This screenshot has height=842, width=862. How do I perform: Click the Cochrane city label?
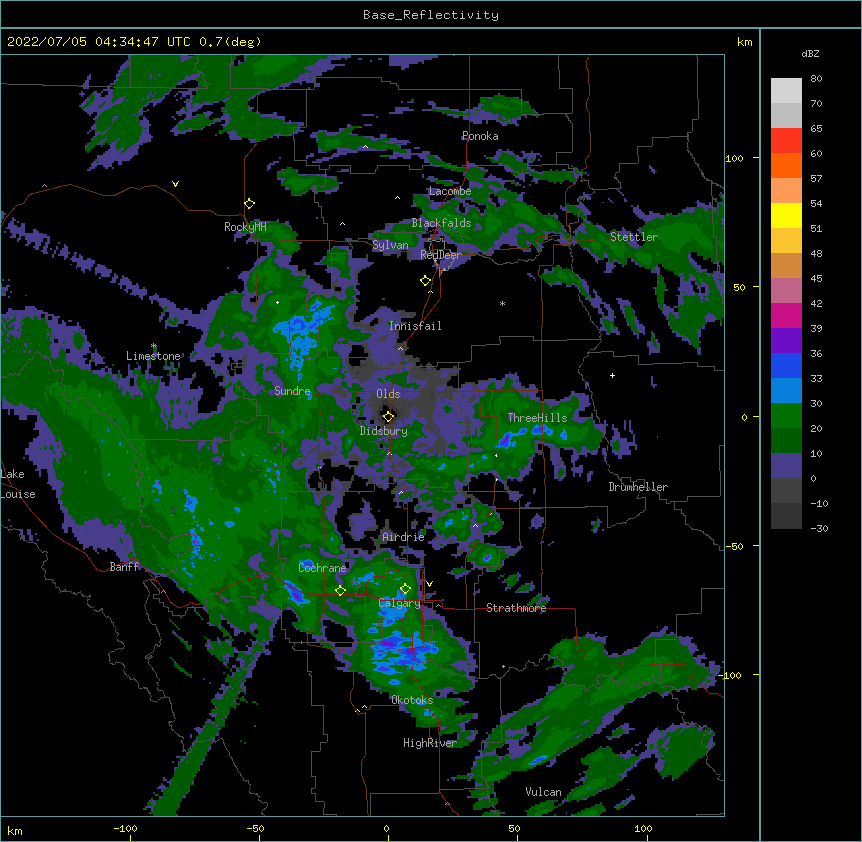tap(322, 568)
